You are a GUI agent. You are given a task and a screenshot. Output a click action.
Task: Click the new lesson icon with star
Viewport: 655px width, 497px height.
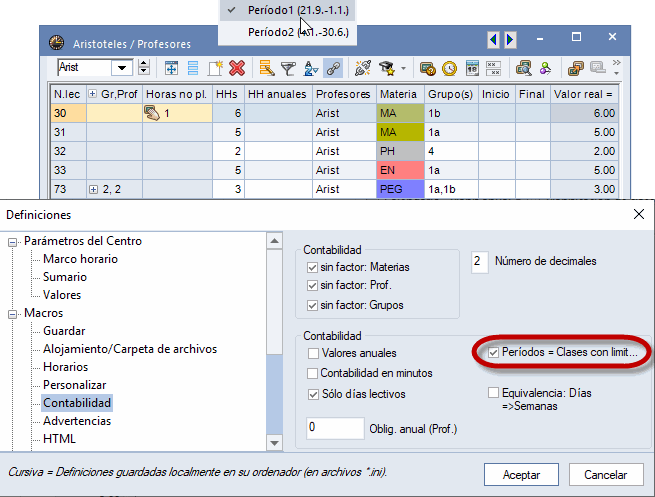click(215, 68)
